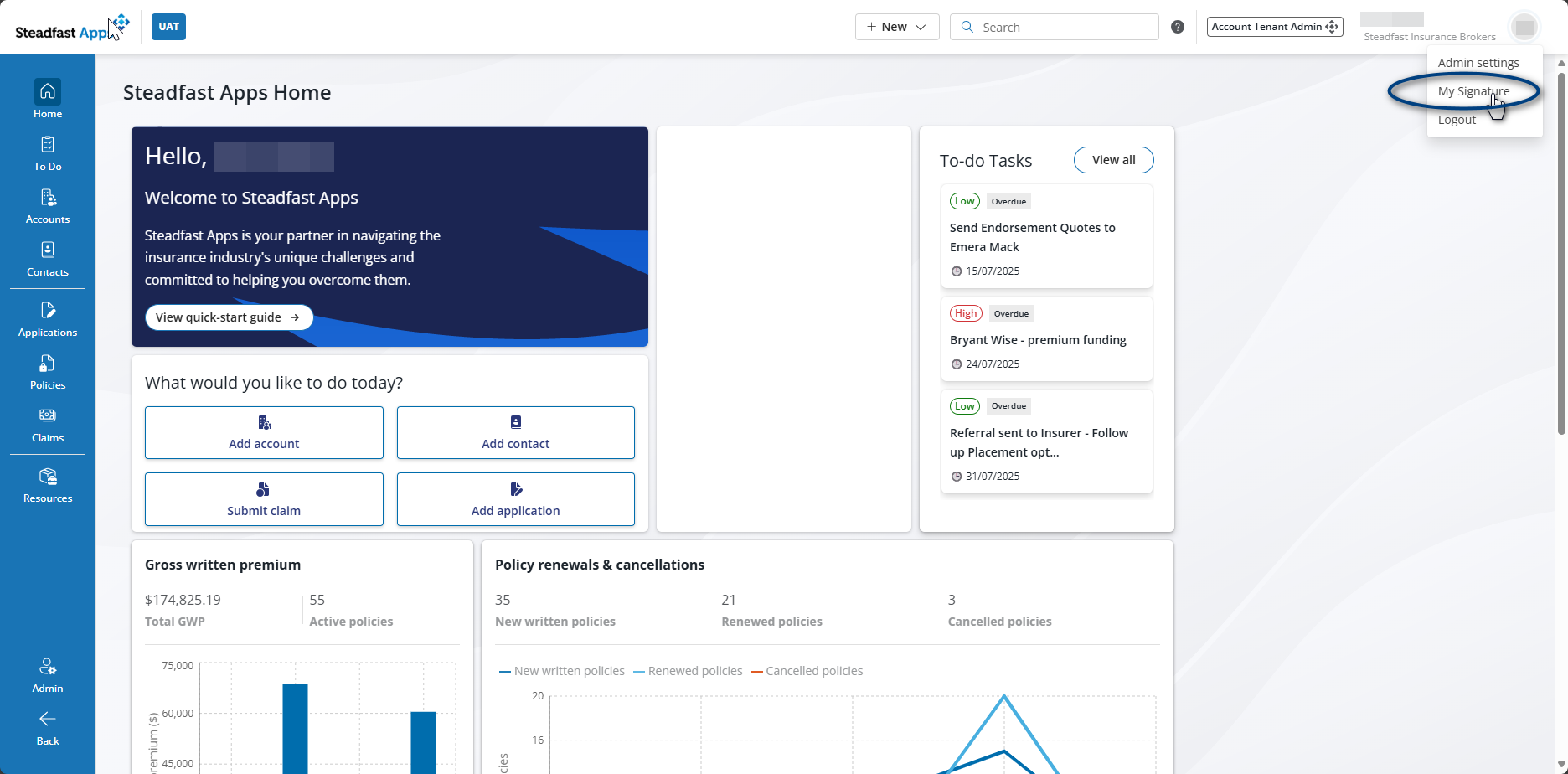Click the search magnifier icon

click(x=967, y=27)
